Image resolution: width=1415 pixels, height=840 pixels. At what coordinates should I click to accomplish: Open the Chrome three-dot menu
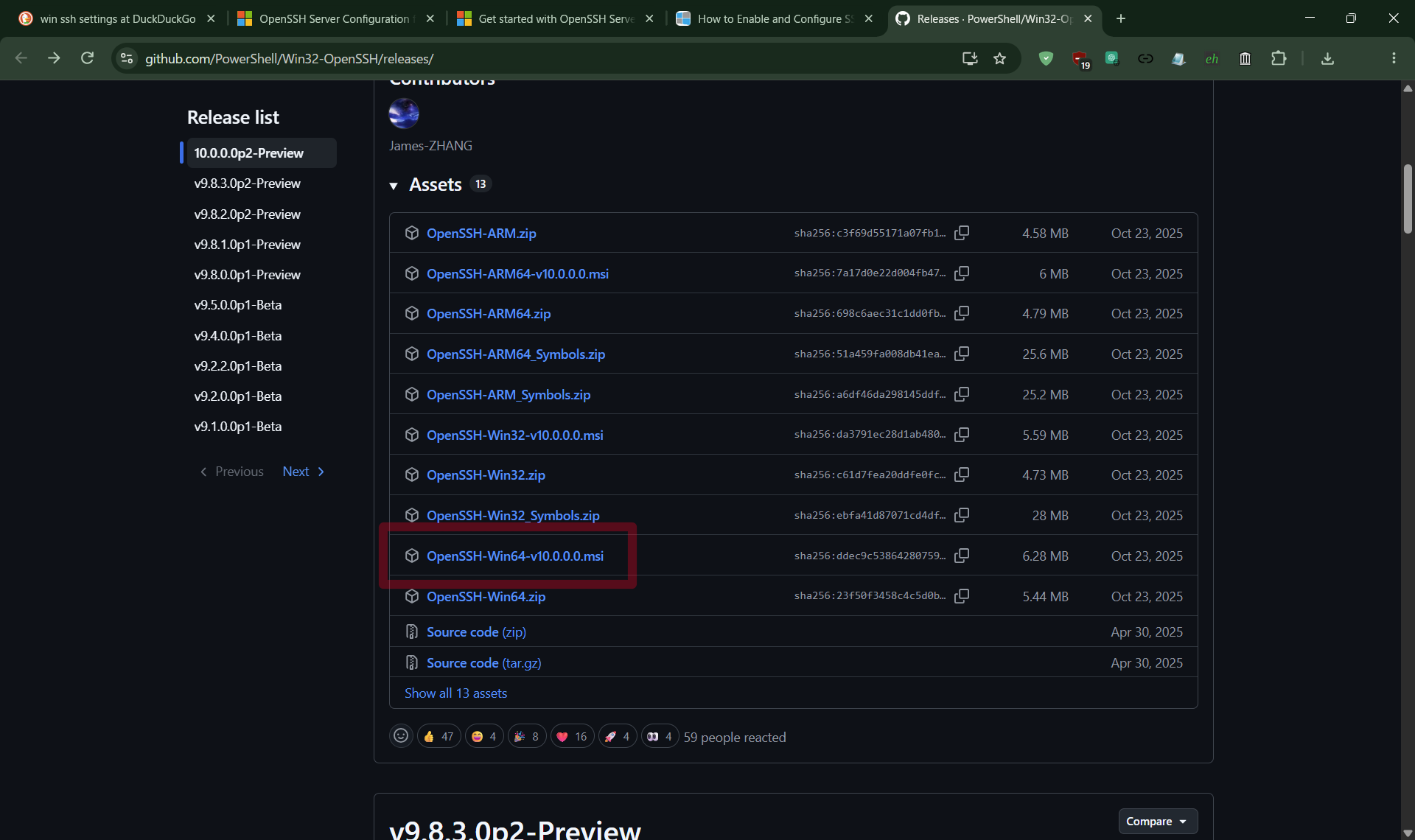click(x=1394, y=58)
